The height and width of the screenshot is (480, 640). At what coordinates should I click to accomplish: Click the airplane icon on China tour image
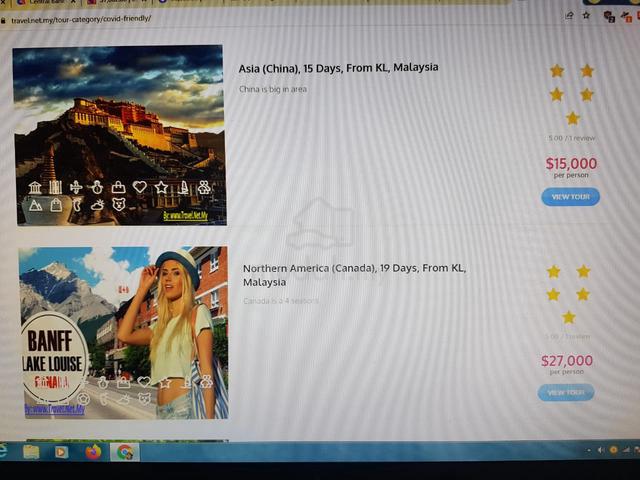point(76,187)
